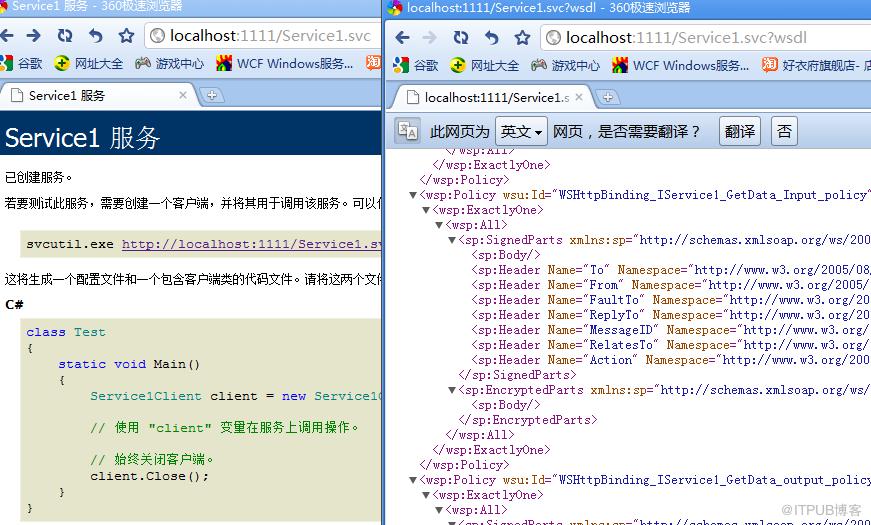
Task: Click sp:Header Name="ReplyTo" line
Action: pos(671,315)
